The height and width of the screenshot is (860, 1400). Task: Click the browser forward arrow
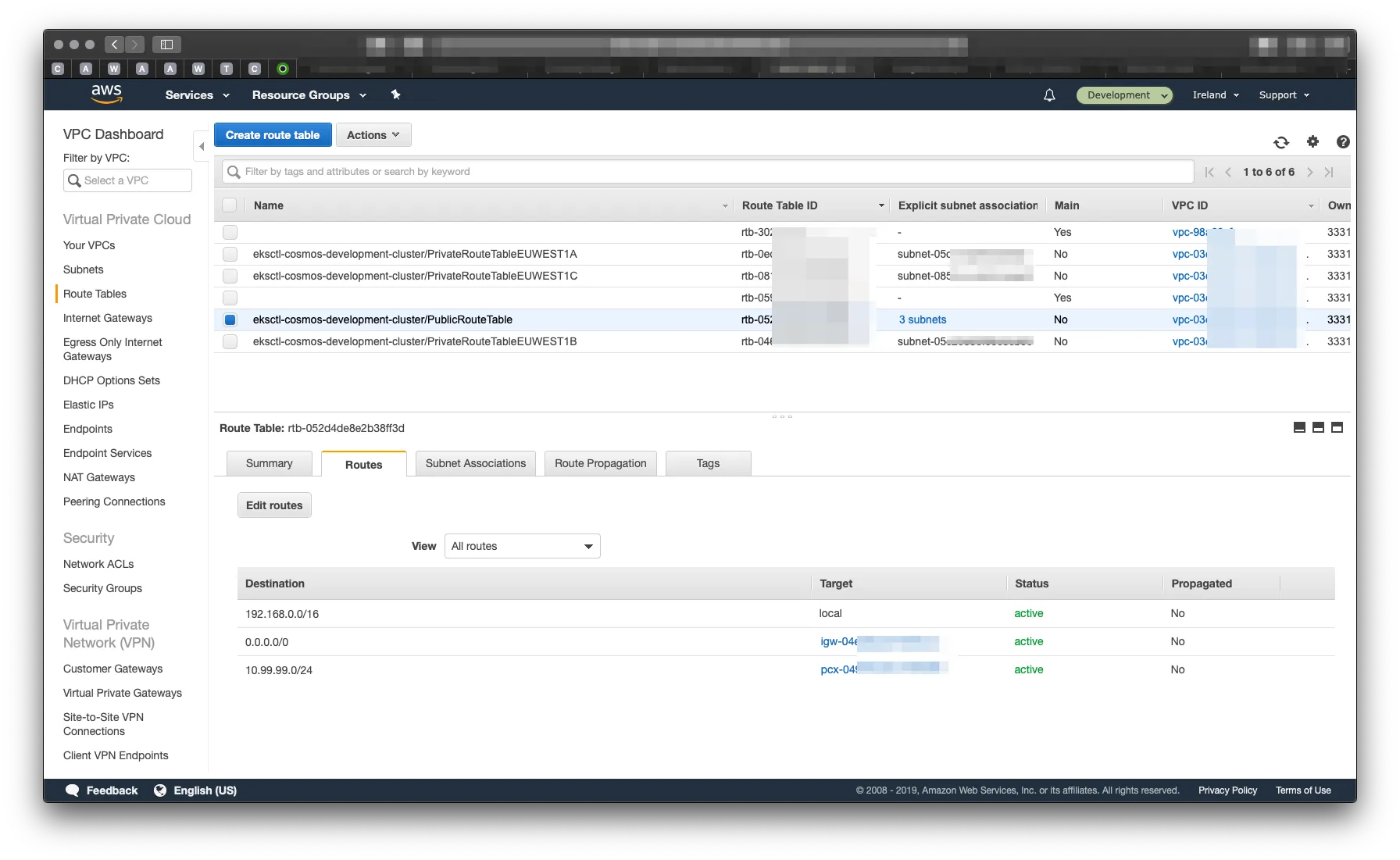pyautogui.click(x=135, y=45)
